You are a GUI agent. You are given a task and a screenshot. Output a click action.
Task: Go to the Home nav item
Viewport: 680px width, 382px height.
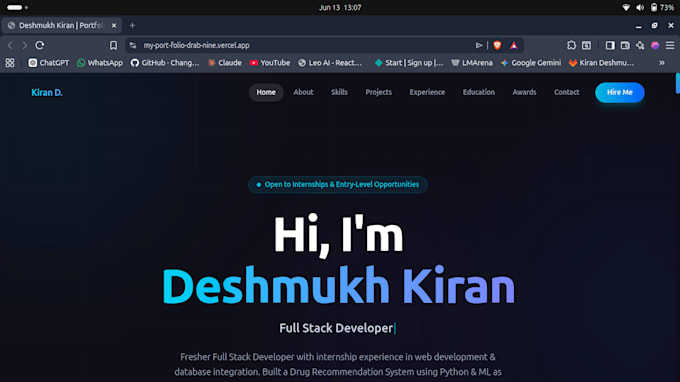tap(266, 92)
